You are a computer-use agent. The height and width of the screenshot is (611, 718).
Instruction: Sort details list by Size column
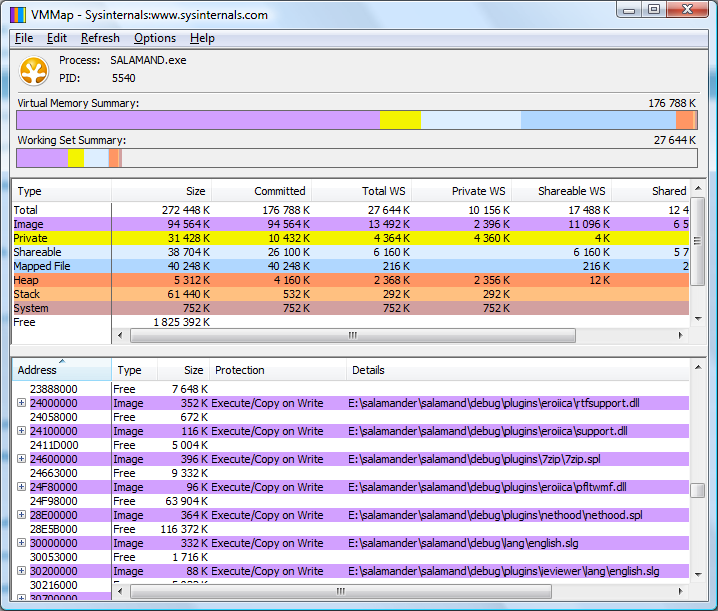click(x=183, y=370)
